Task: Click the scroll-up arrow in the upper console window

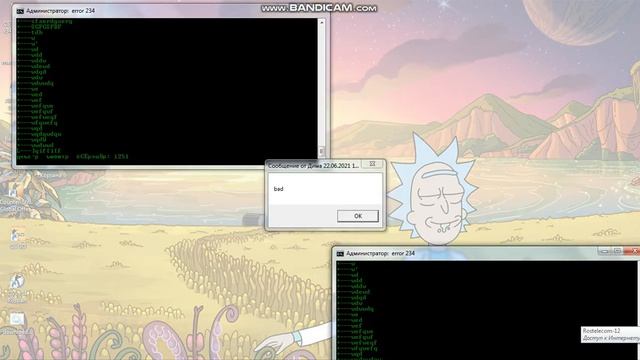Action: pos(321,22)
